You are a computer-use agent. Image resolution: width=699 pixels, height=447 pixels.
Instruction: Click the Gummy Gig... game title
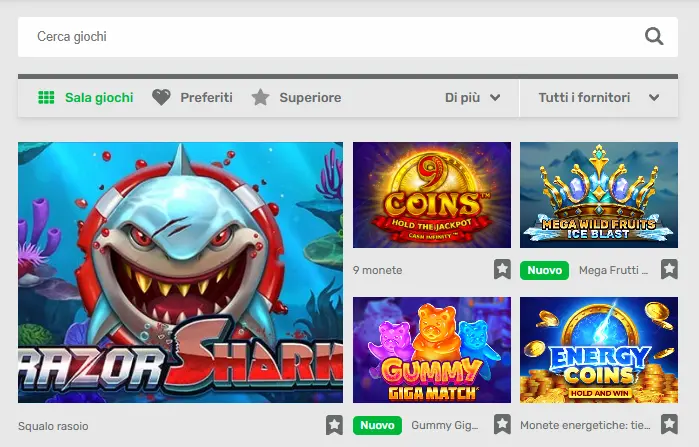point(445,425)
